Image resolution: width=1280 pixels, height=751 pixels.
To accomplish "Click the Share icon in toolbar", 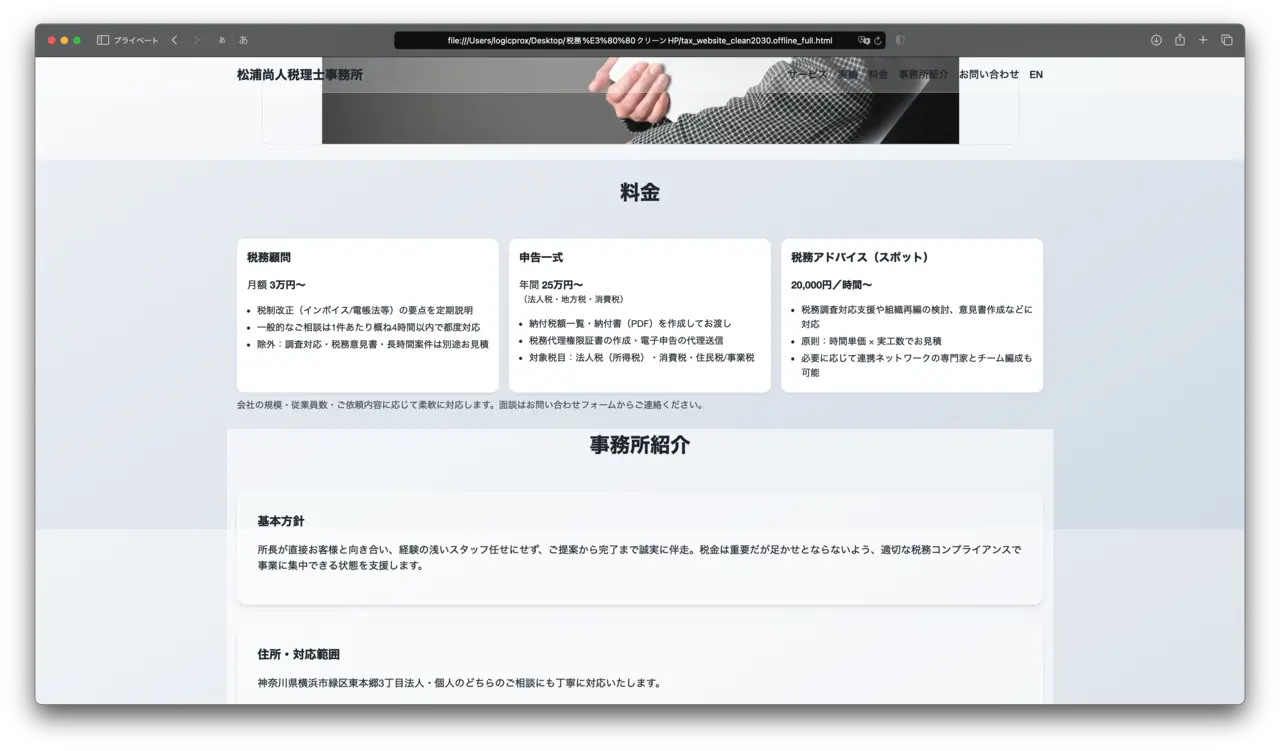I will 1180,40.
